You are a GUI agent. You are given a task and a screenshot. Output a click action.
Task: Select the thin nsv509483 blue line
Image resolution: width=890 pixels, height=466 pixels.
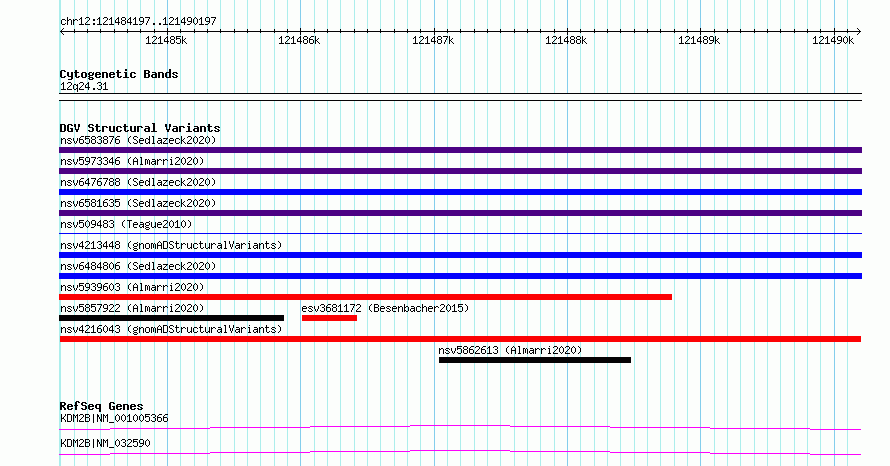click(x=460, y=233)
